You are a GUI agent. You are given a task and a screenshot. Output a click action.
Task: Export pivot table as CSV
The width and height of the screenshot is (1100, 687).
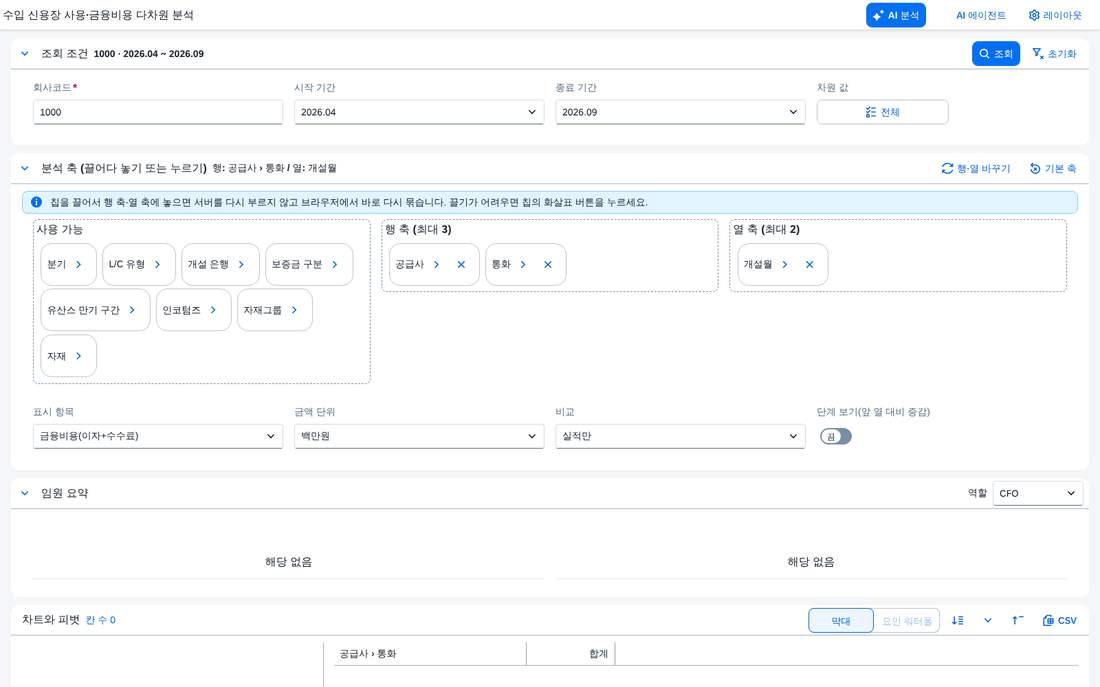tap(1059, 620)
